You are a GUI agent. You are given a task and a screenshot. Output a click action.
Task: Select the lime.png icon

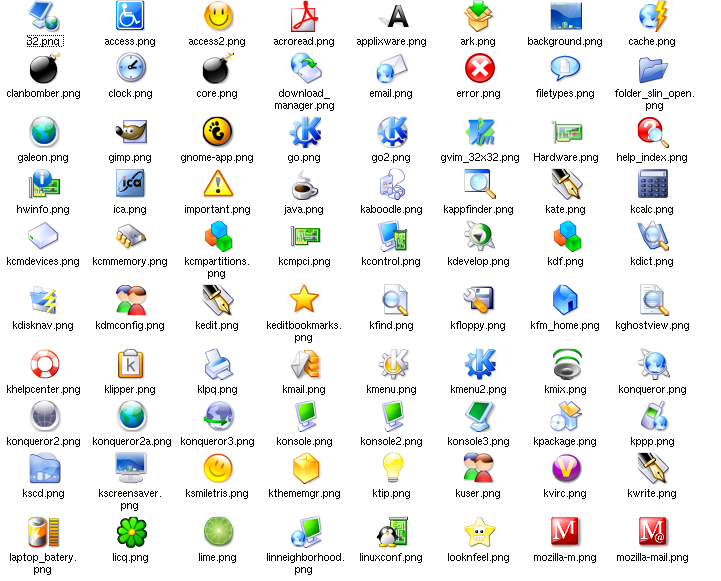coord(217,531)
